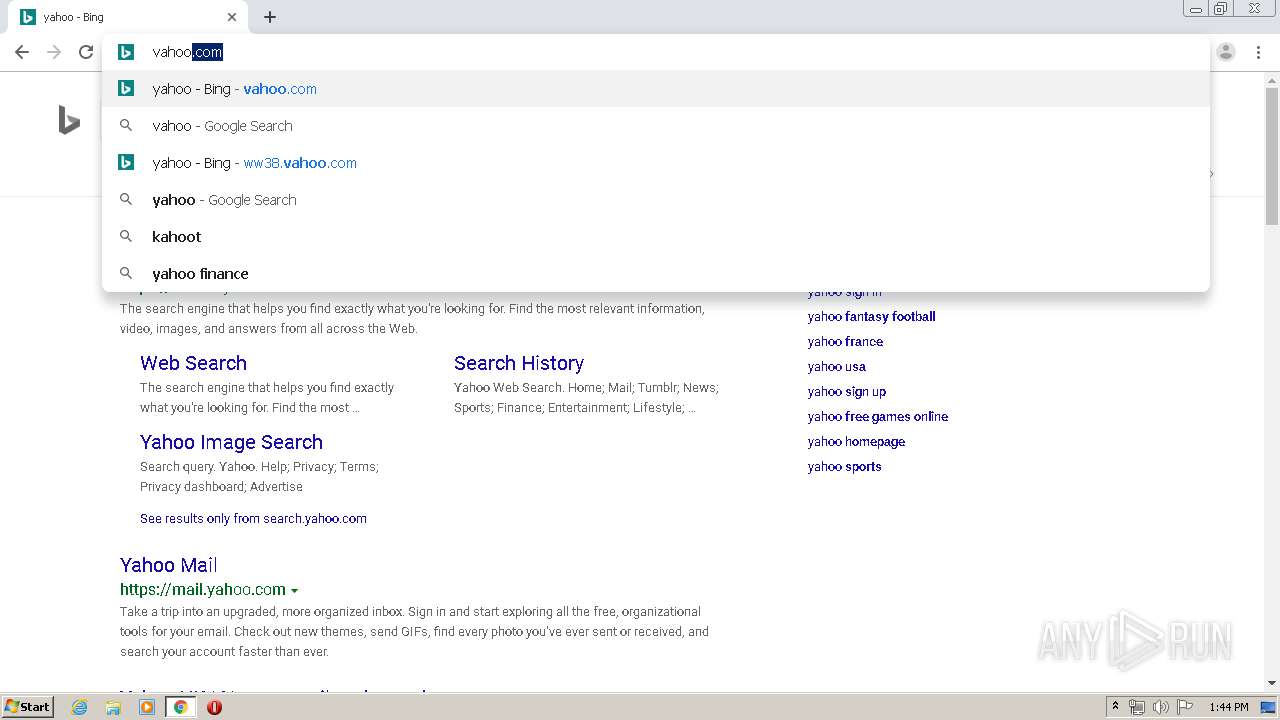Open related search 'yahoo france'
The image size is (1280, 720).
[845, 341]
